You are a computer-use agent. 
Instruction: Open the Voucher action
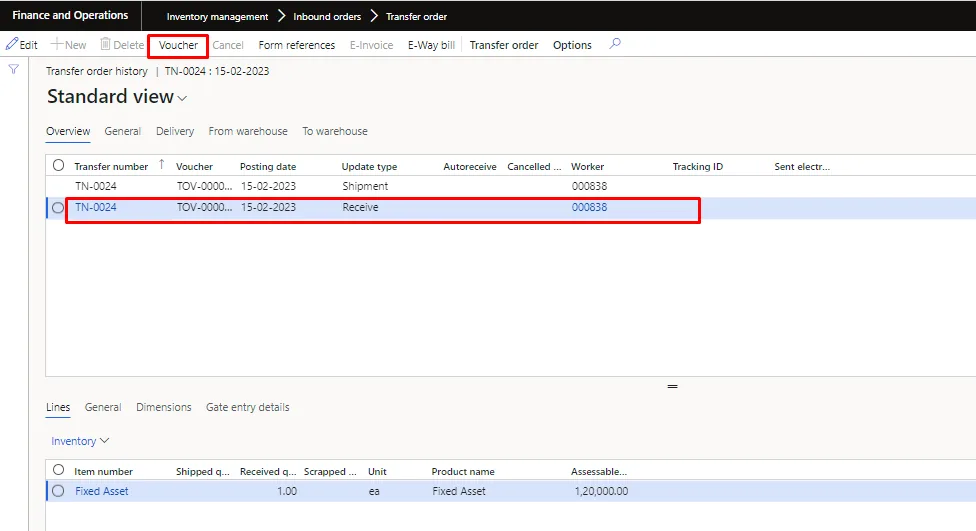[178, 45]
